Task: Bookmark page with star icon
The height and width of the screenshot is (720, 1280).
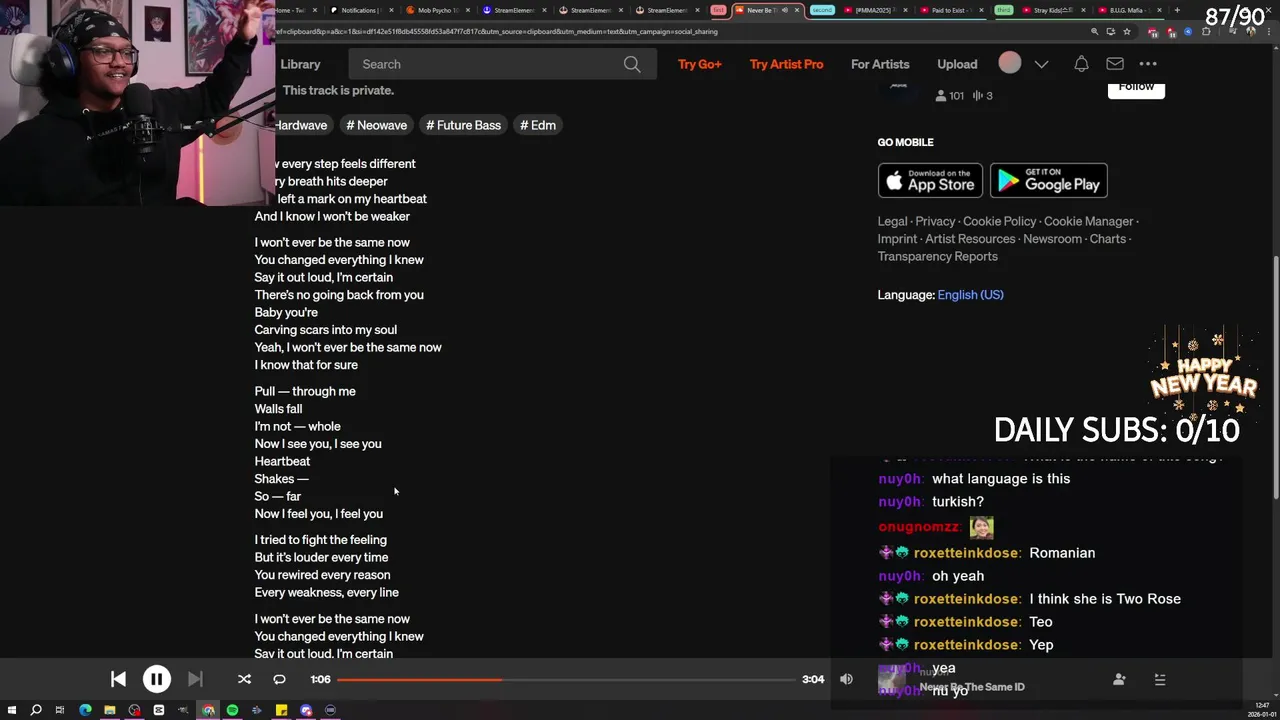Action: (1126, 32)
